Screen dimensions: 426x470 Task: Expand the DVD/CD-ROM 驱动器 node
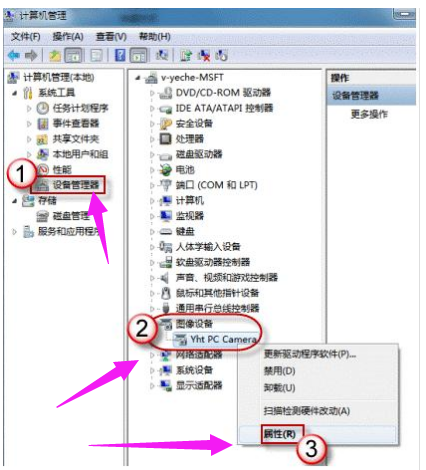152,93
